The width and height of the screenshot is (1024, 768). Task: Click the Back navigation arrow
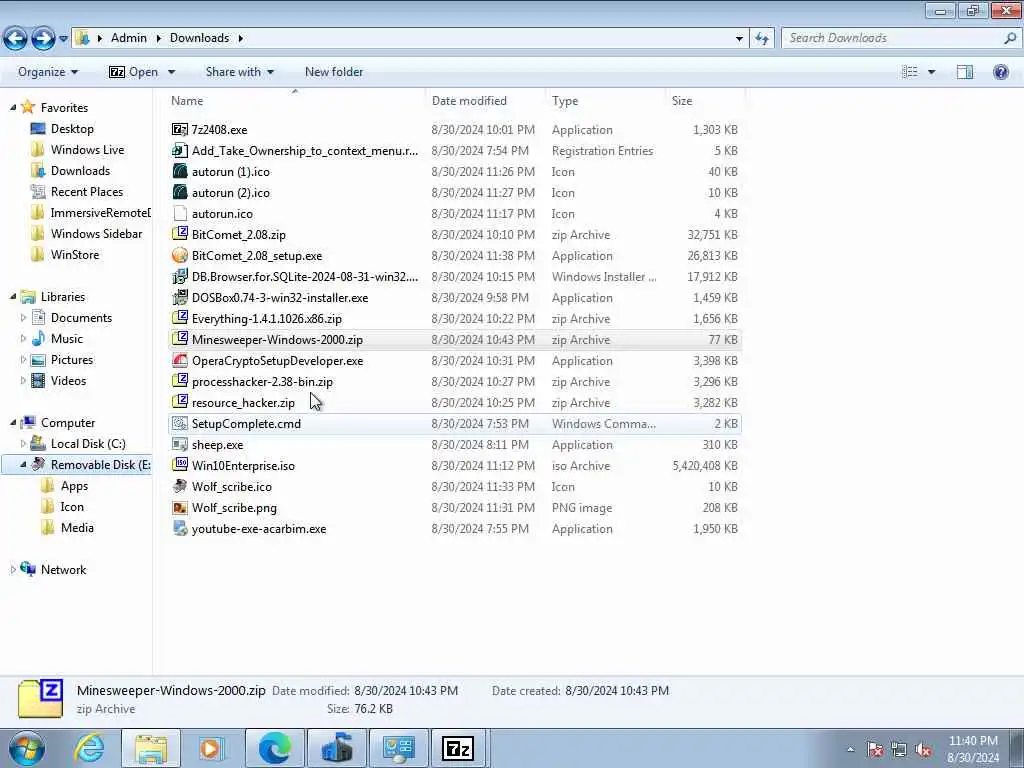coord(16,39)
